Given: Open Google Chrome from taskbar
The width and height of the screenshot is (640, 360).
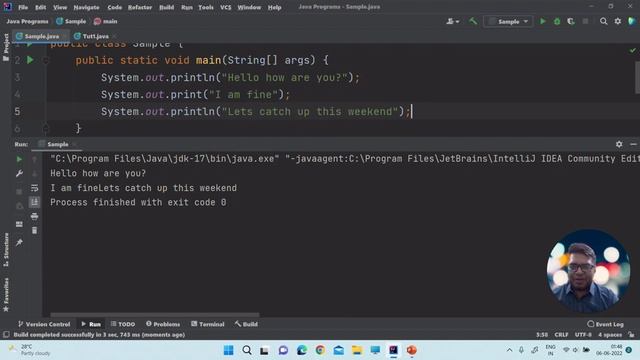Looking at the screenshot, I should click(320, 350).
